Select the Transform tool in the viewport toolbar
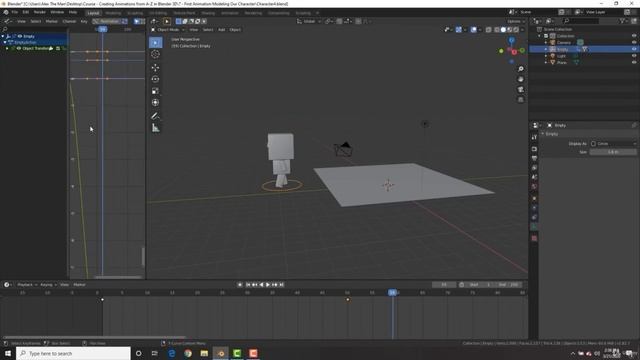 click(156, 102)
